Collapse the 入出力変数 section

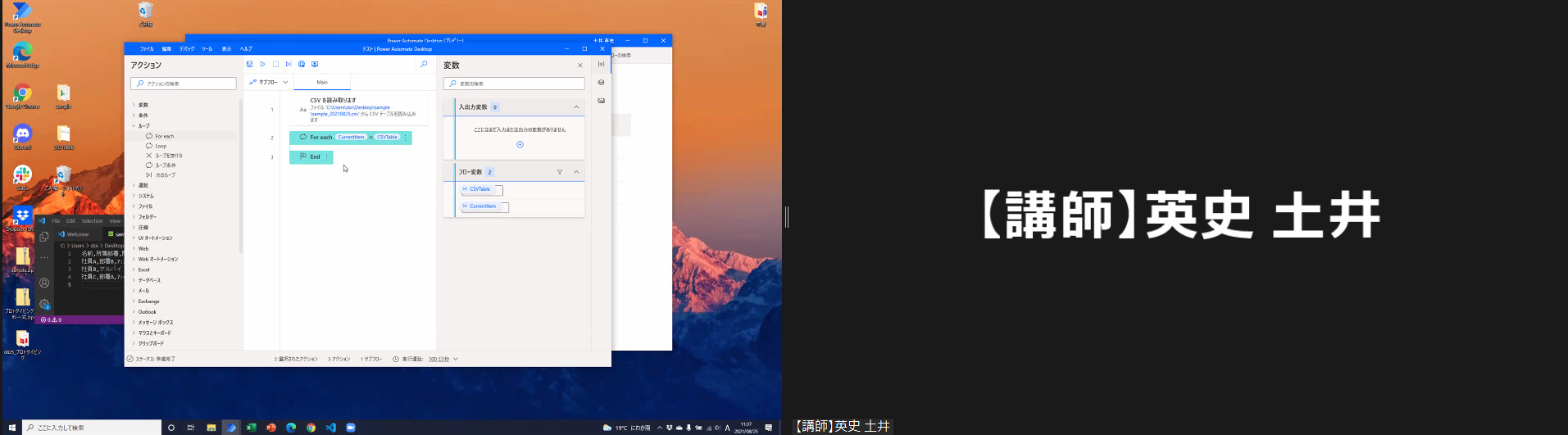[x=576, y=107]
